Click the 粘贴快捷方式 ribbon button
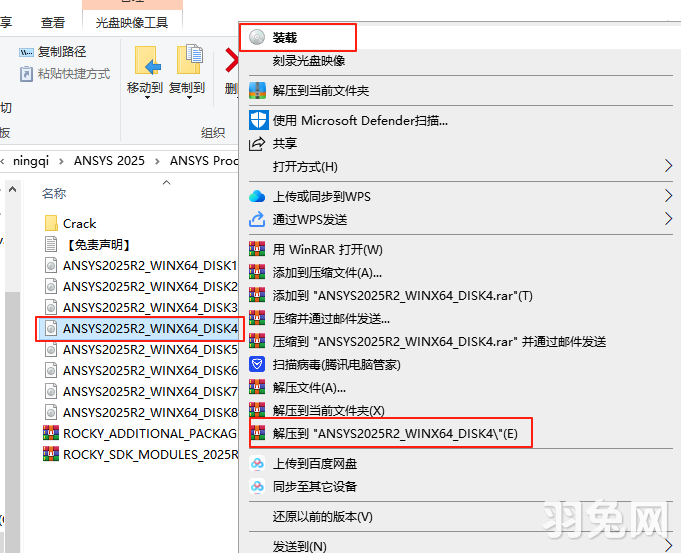 click(x=65, y=74)
